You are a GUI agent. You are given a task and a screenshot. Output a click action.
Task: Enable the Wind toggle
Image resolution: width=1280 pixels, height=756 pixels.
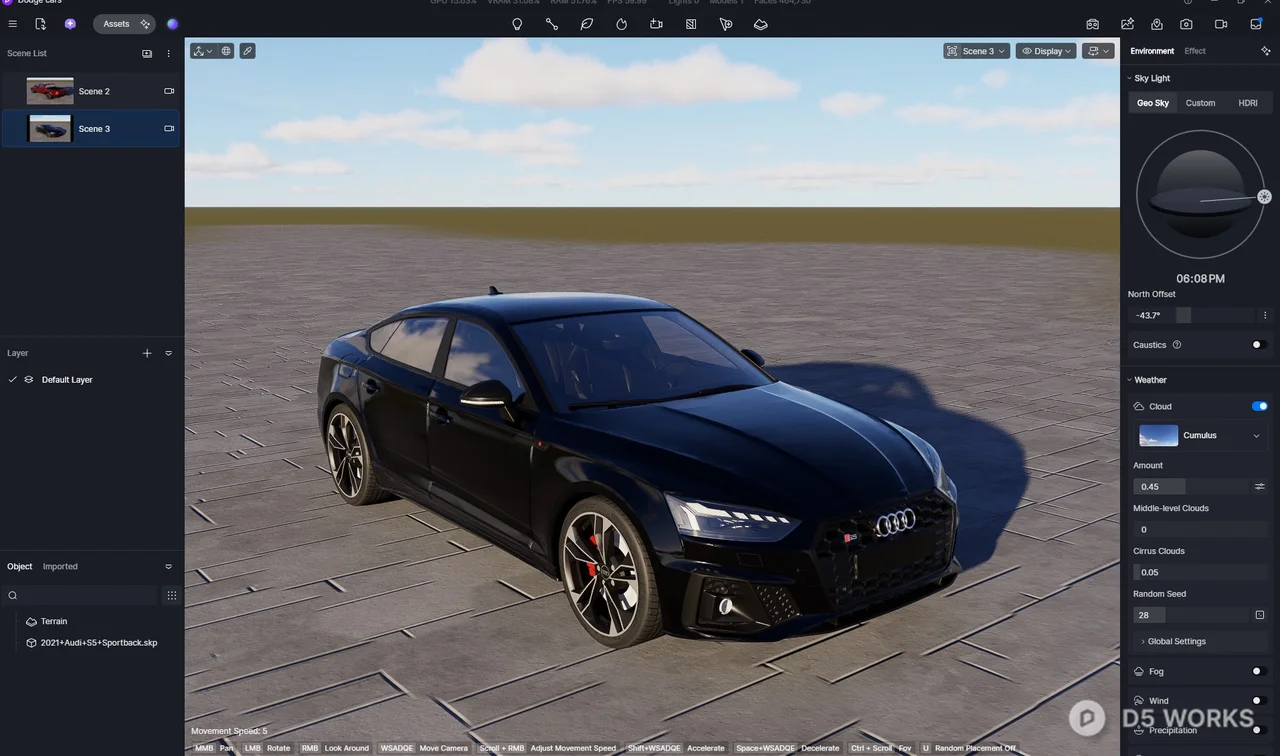[1259, 701]
